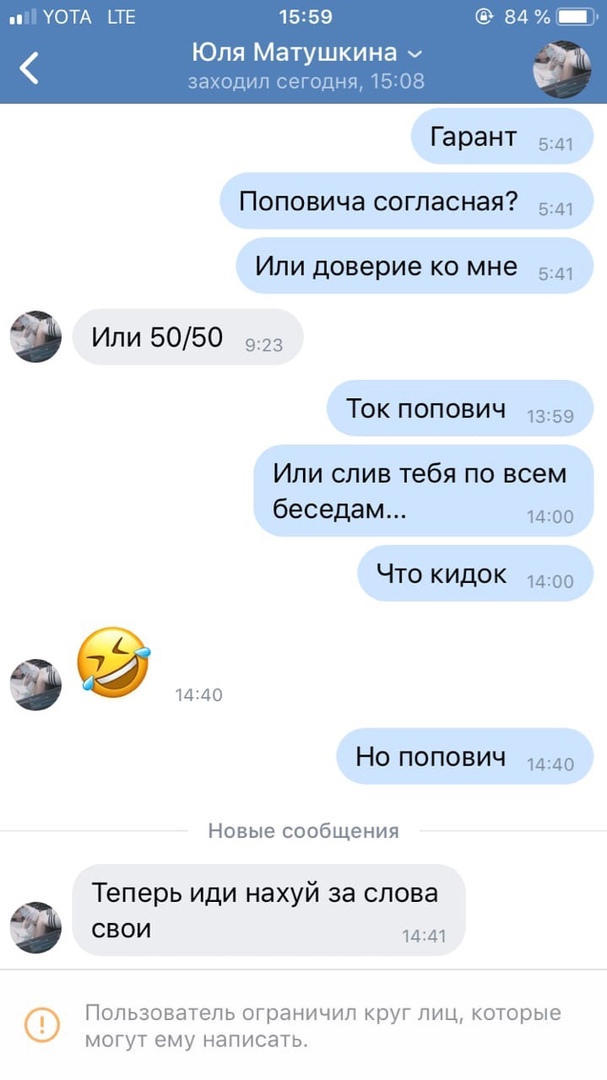Viewport: 607px width, 1080px height.
Task: Select 'Или слив тебя по всем беседам' message
Action: [x=424, y=490]
